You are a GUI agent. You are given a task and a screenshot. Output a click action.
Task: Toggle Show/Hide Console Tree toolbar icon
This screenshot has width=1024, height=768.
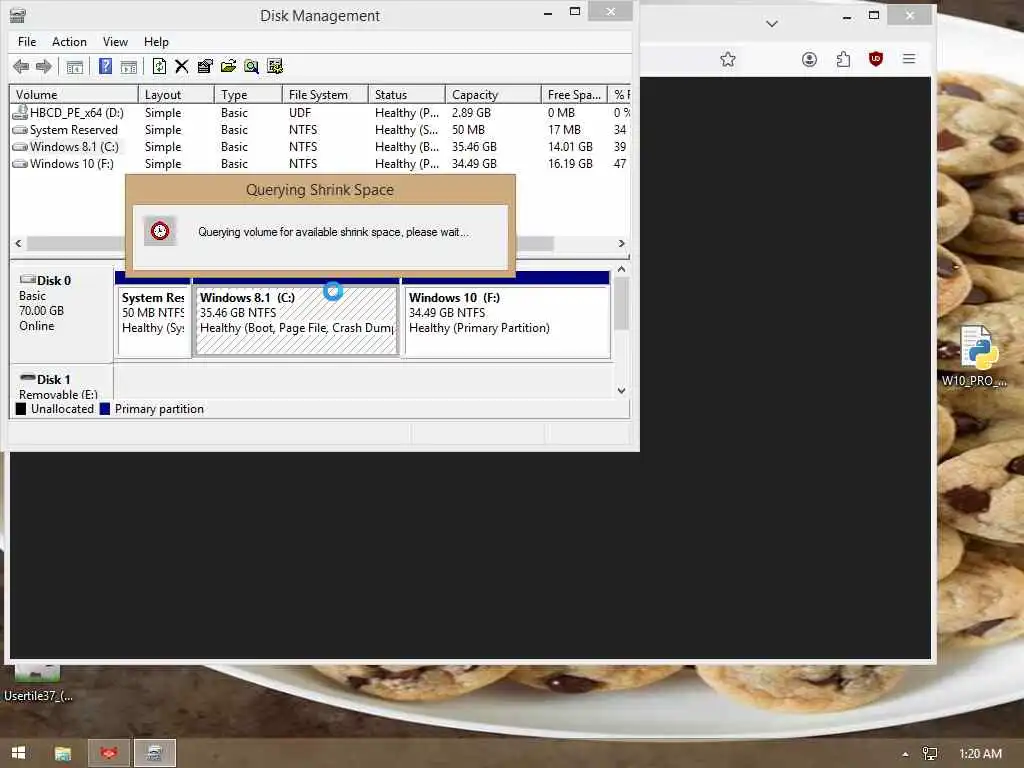(75, 66)
